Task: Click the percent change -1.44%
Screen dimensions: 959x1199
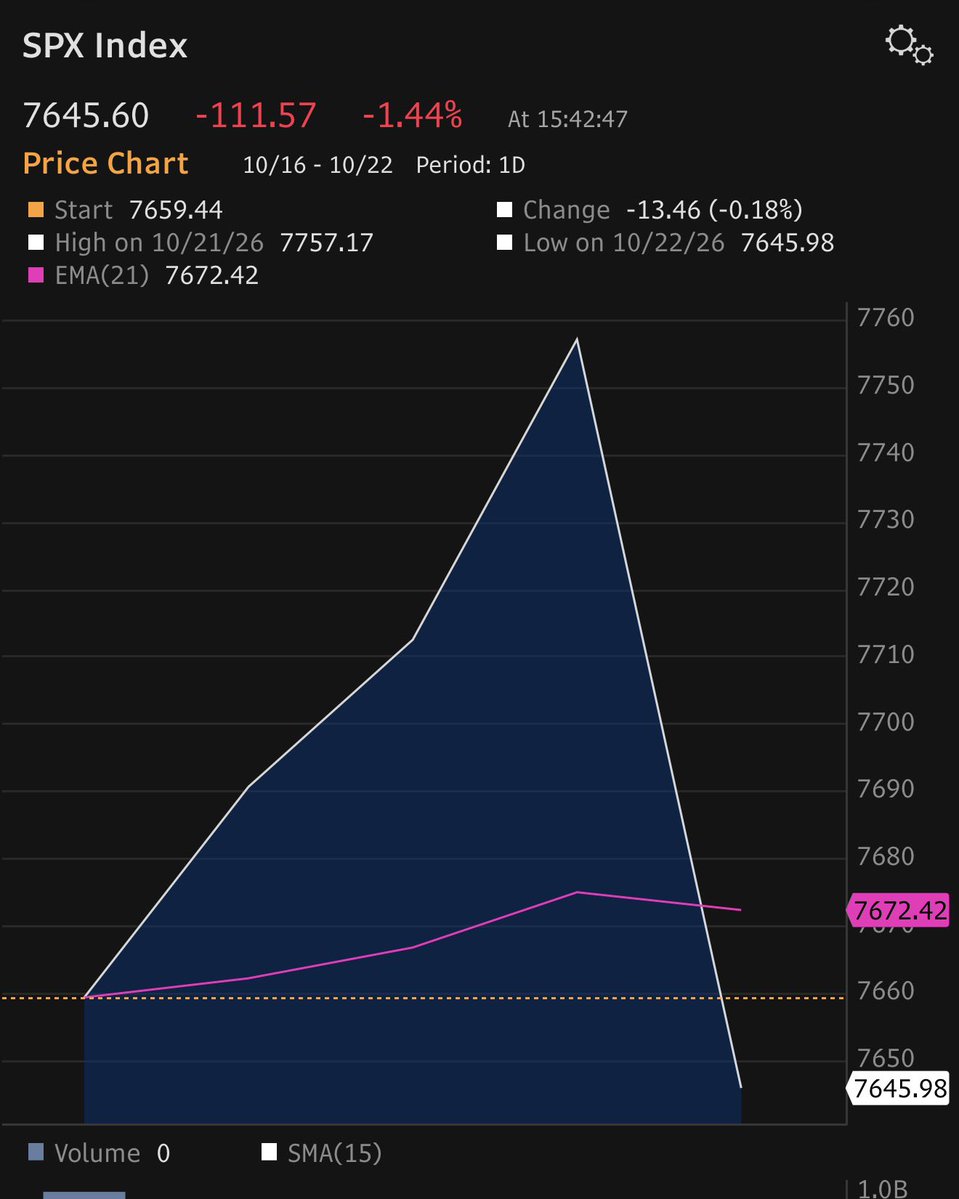Action: click(412, 115)
